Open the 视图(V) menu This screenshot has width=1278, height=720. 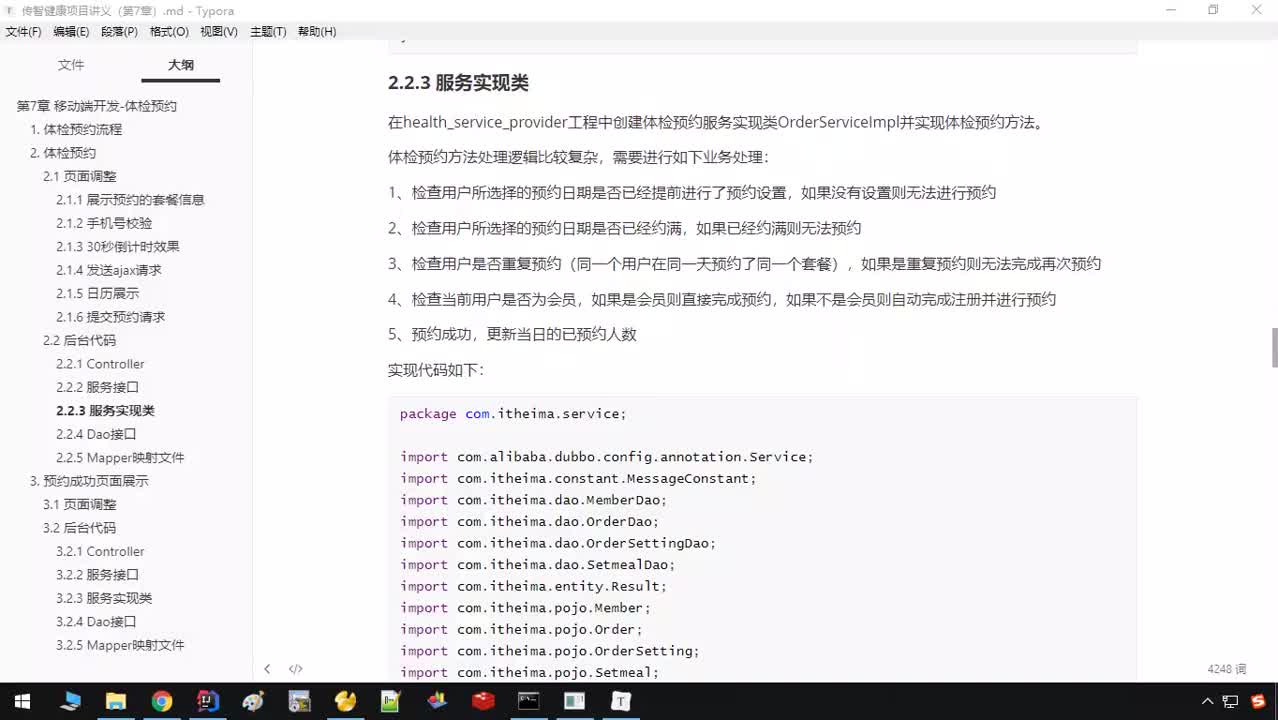(x=219, y=32)
